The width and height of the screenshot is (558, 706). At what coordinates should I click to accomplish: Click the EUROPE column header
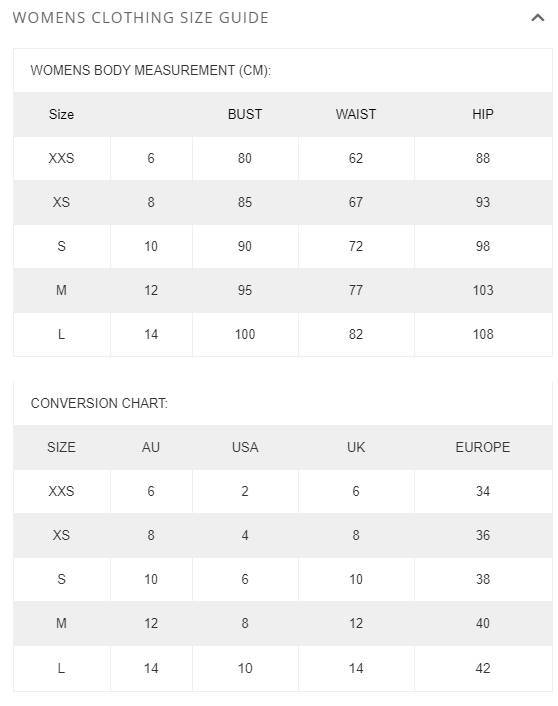pyautogui.click(x=483, y=447)
